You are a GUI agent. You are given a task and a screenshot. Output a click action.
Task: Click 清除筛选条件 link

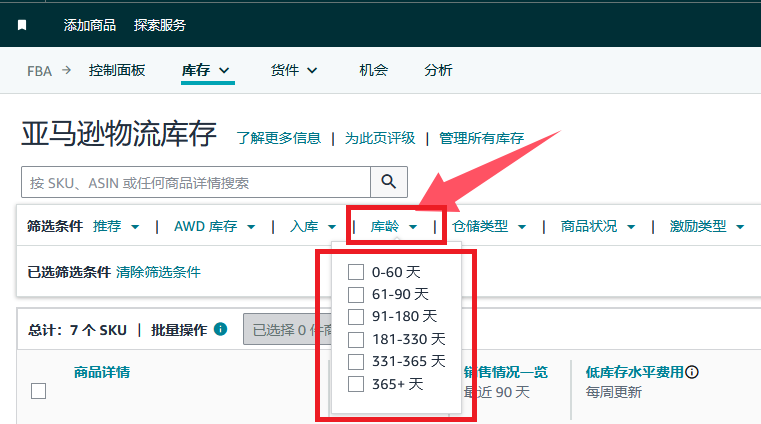coord(158,272)
